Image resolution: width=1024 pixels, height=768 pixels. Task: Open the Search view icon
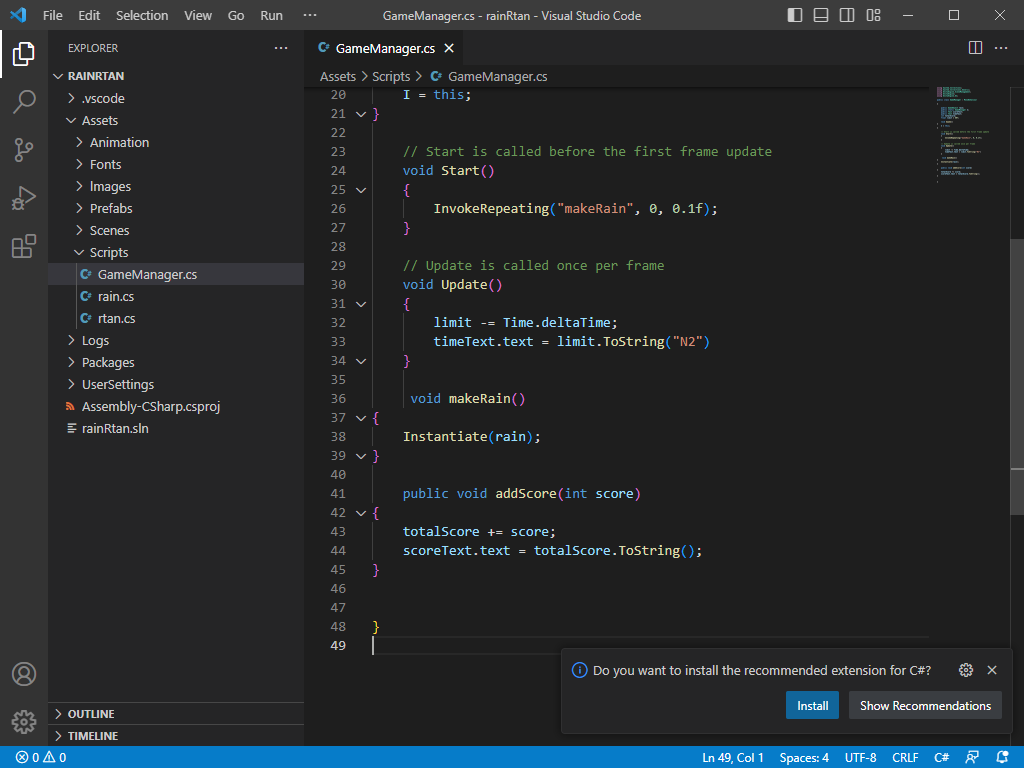(24, 102)
